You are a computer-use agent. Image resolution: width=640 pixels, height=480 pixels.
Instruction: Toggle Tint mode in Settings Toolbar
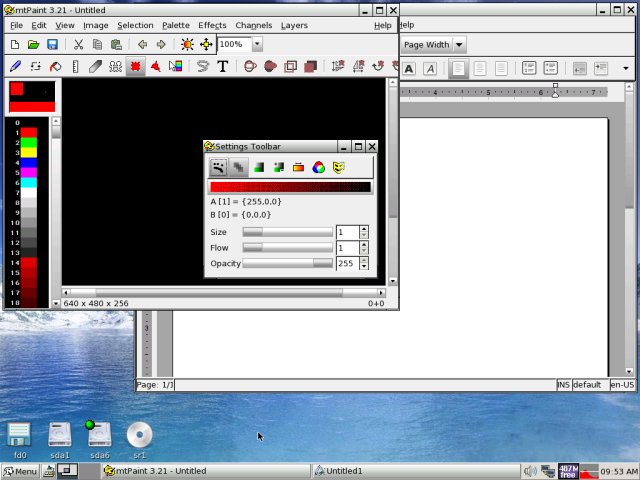259,167
